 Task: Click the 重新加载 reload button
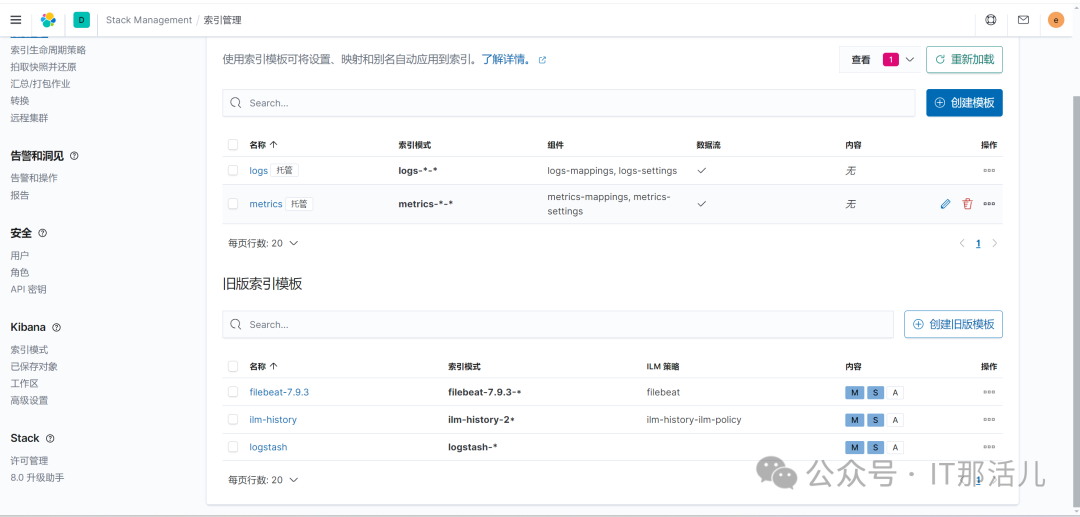(x=964, y=60)
